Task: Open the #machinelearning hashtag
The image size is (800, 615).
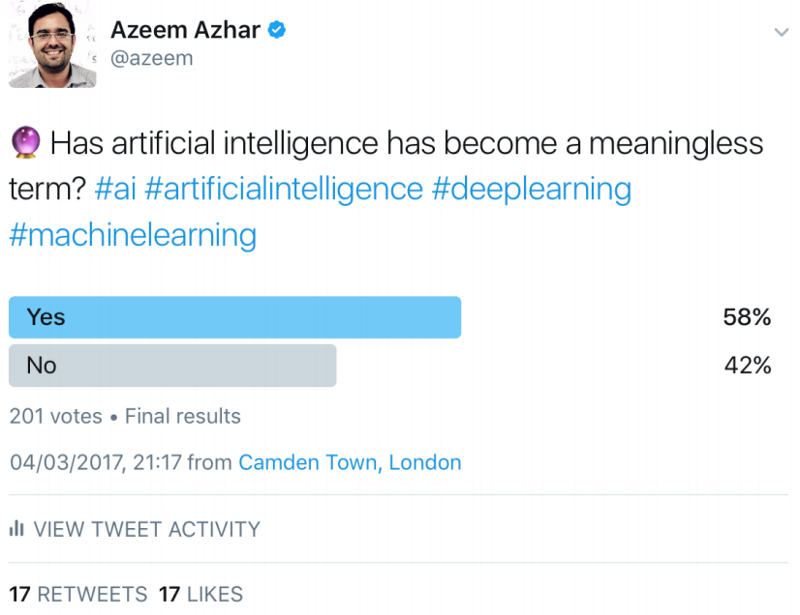Action: click(132, 235)
